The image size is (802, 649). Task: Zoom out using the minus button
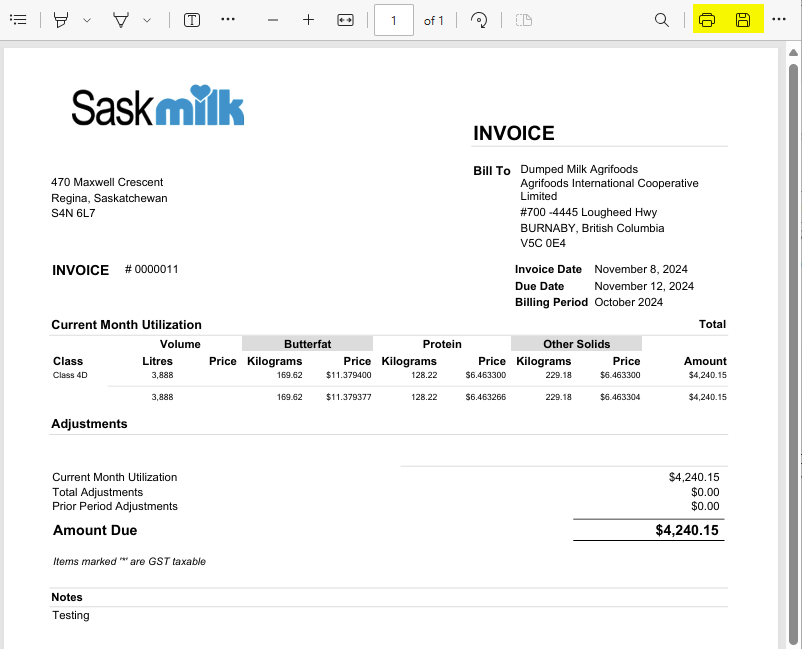pyautogui.click(x=272, y=20)
